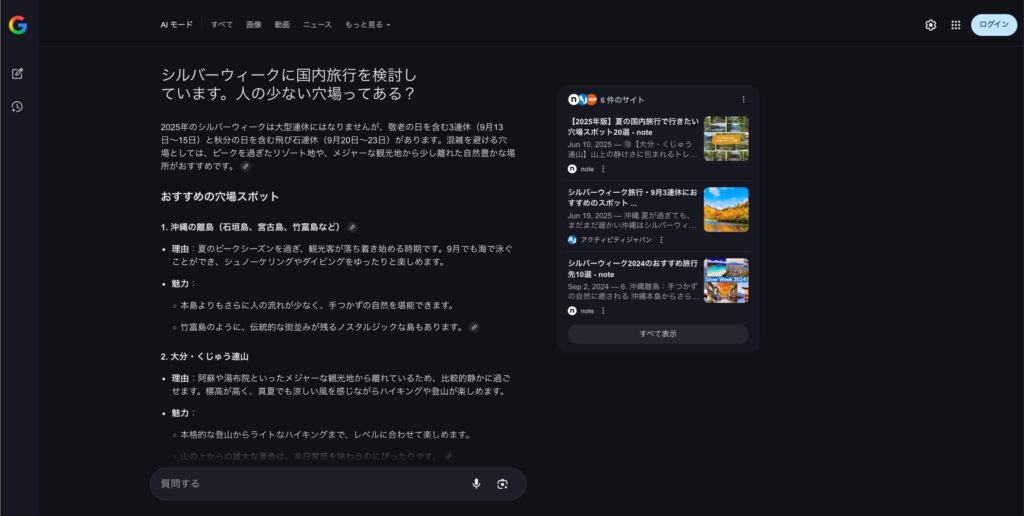Click the Google logo icon
This screenshot has height=516, width=1024.
(x=18, y=26)
